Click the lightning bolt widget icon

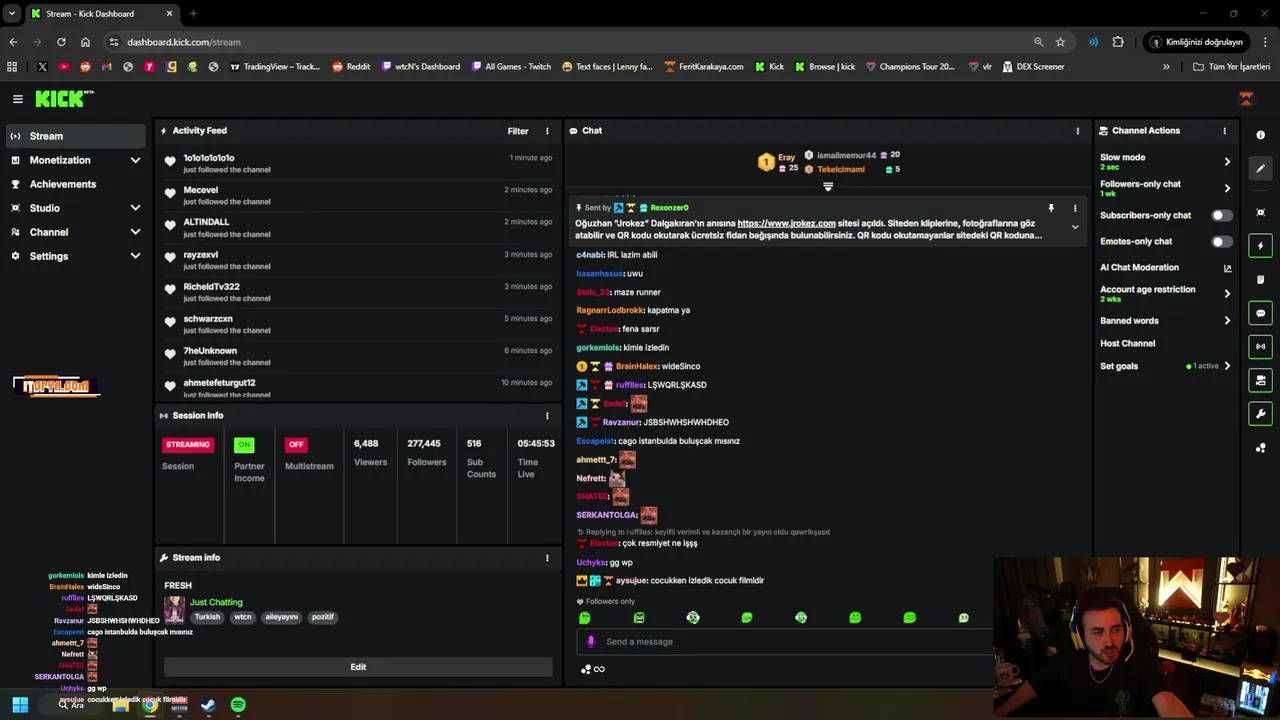(x=1260, y=246)
